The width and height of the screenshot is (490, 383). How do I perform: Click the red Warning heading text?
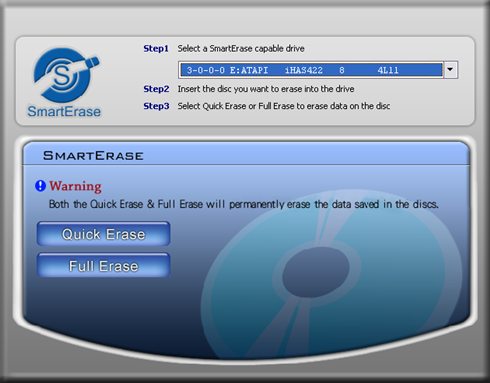(75, 186)
